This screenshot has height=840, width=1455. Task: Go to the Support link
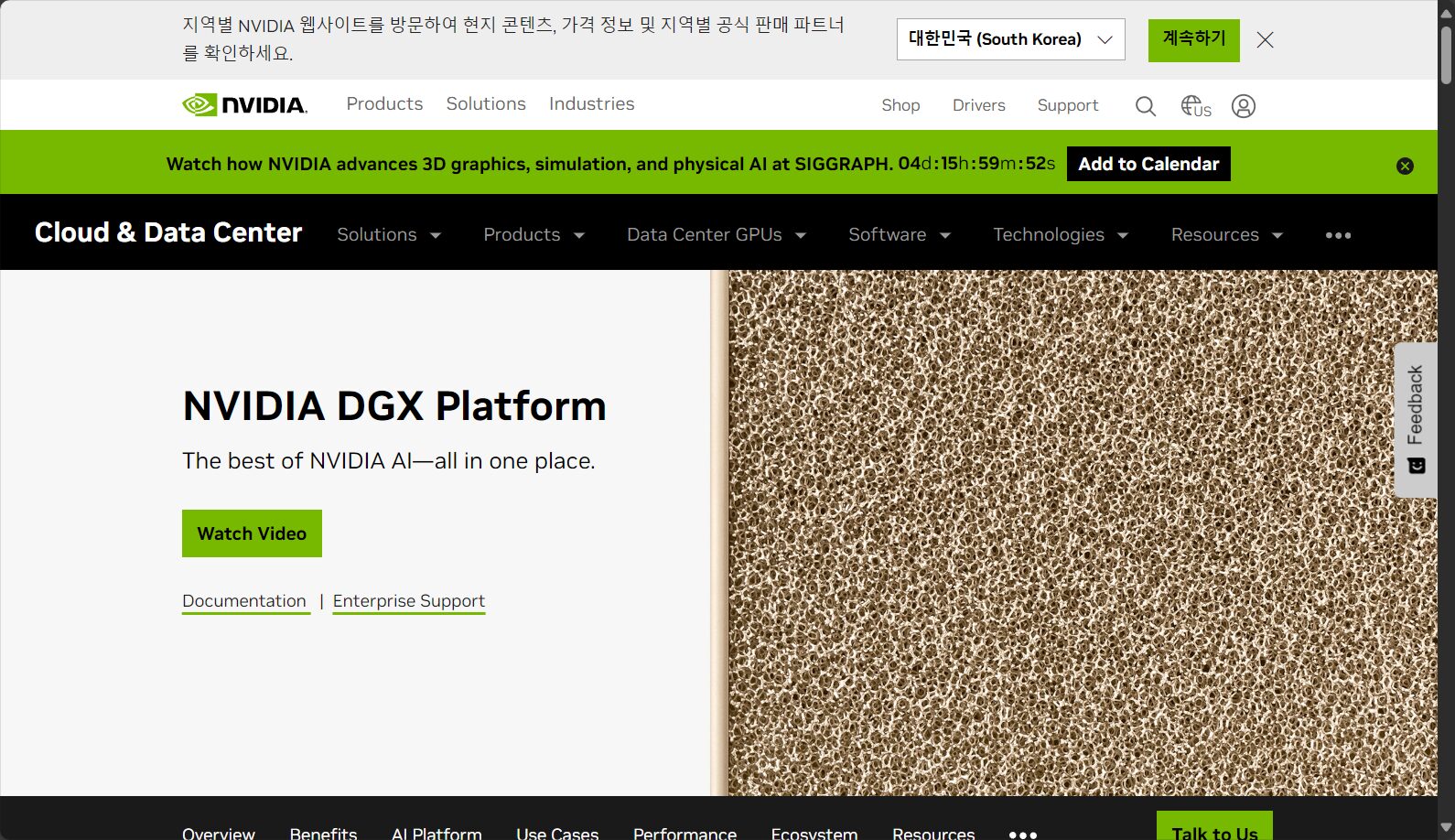click(x=1067, y=105)
